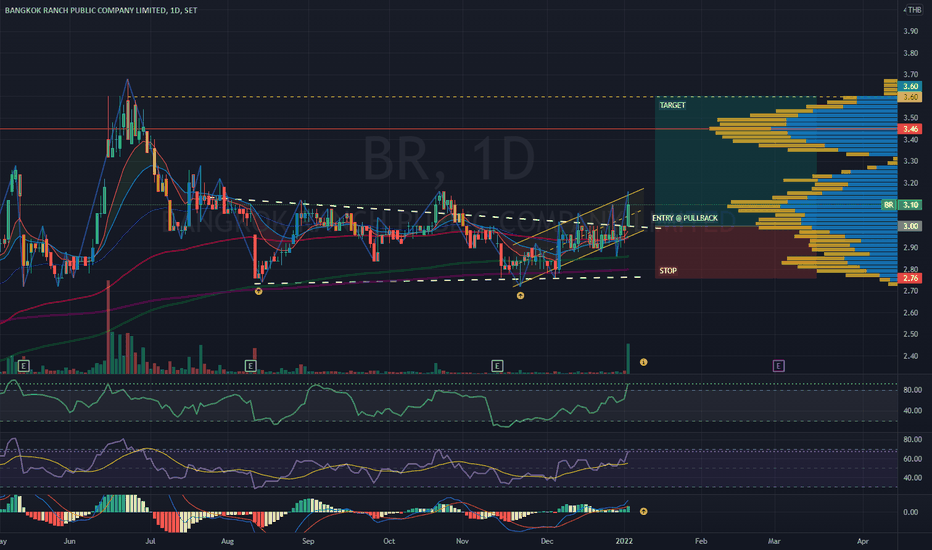
Task: Click the gray 3.00 entry price label
Action: (910, 226)
